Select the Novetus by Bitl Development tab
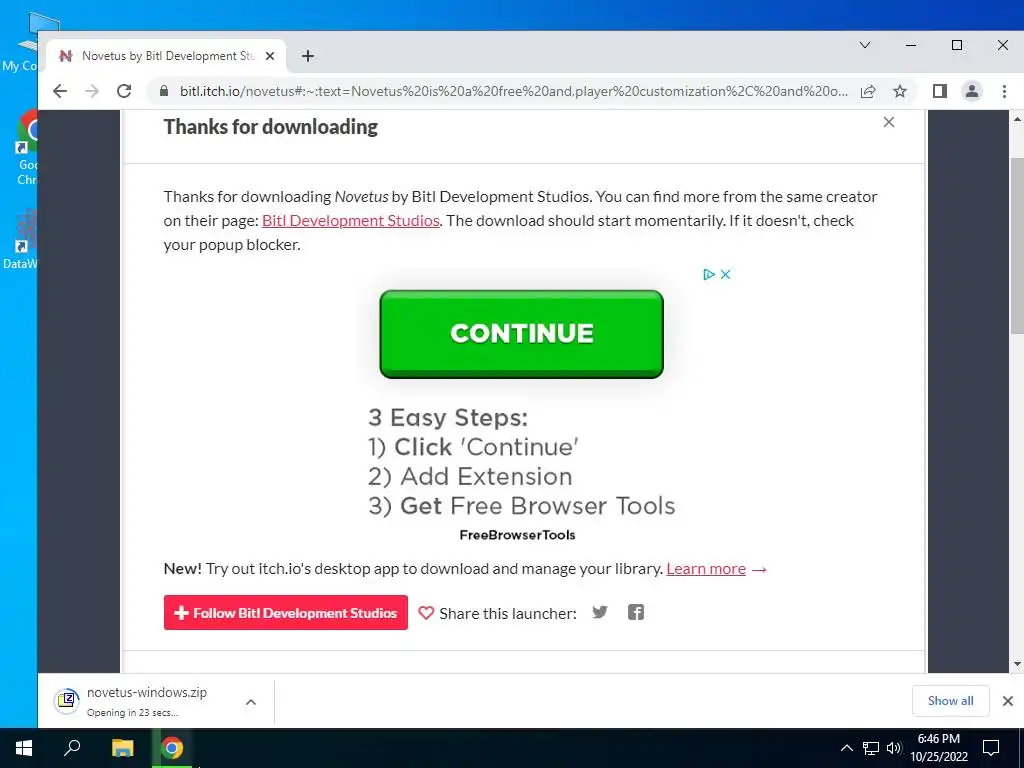 click(166, 56)
